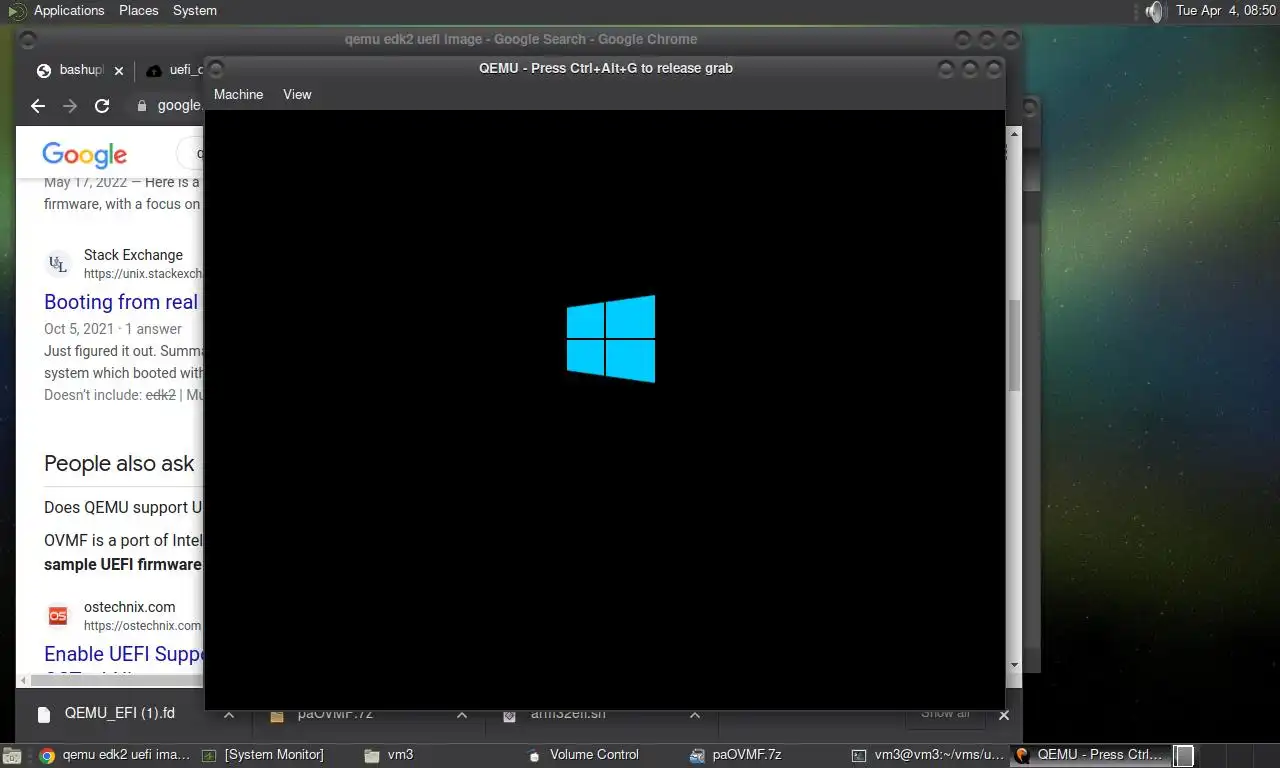Close the bashupl Chrome tab
Viewport: 1280px width, 768px height.
coord(119,71)
